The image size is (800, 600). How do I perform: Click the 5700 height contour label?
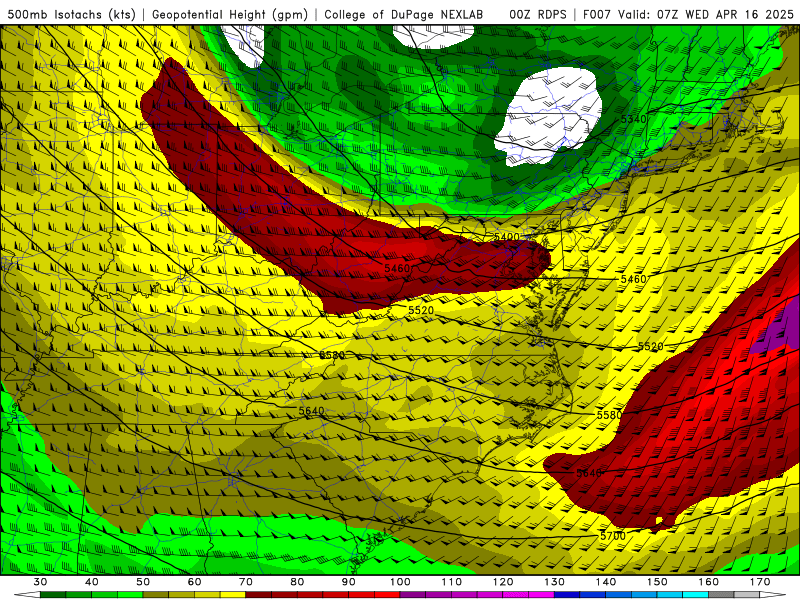coord(613,536)
